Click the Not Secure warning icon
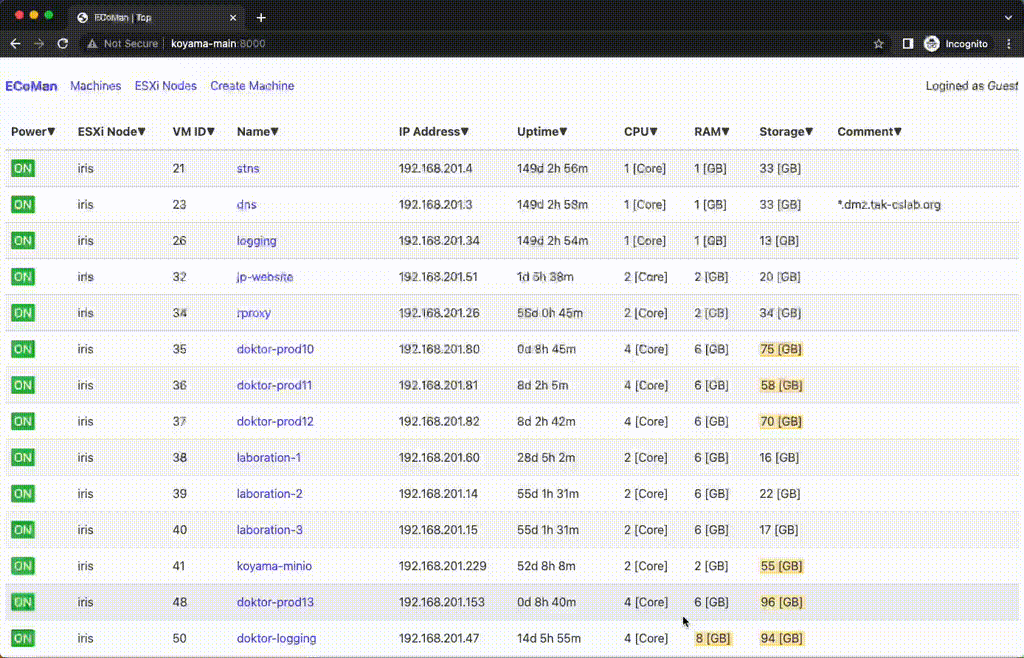The width and height of the screenshot is (1024, 658). click(92, 44)
